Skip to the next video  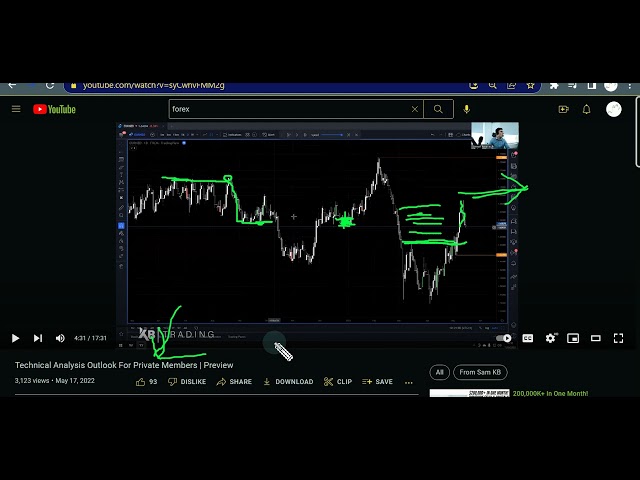pyautogui.click(x=38, y=338)
